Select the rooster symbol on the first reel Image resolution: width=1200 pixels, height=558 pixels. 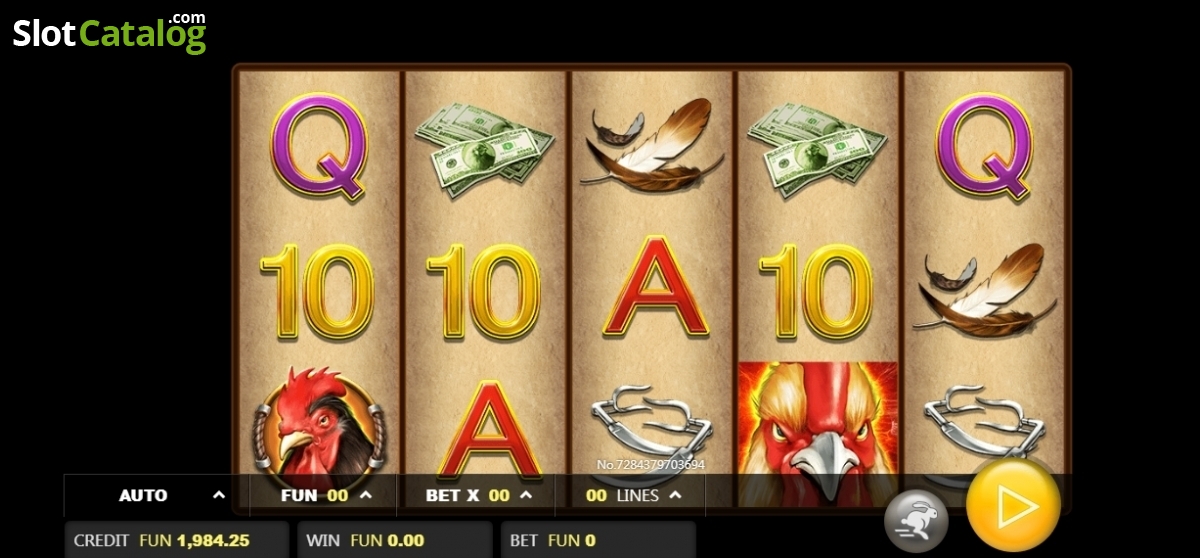(318, 422)
